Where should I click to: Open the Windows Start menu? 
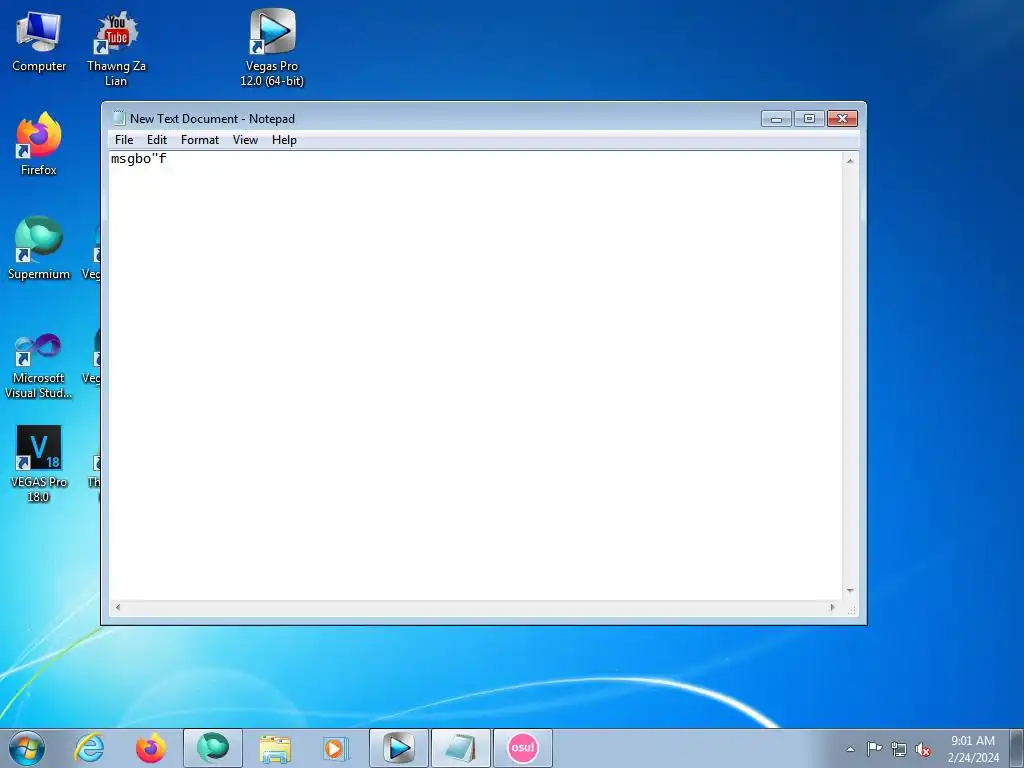(x=27, y=748)
